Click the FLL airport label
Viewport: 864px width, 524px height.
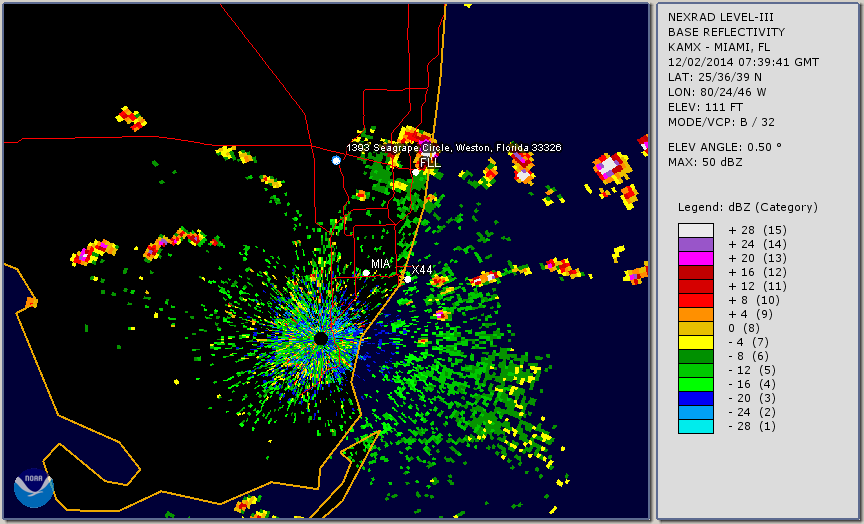pos(430,163)
